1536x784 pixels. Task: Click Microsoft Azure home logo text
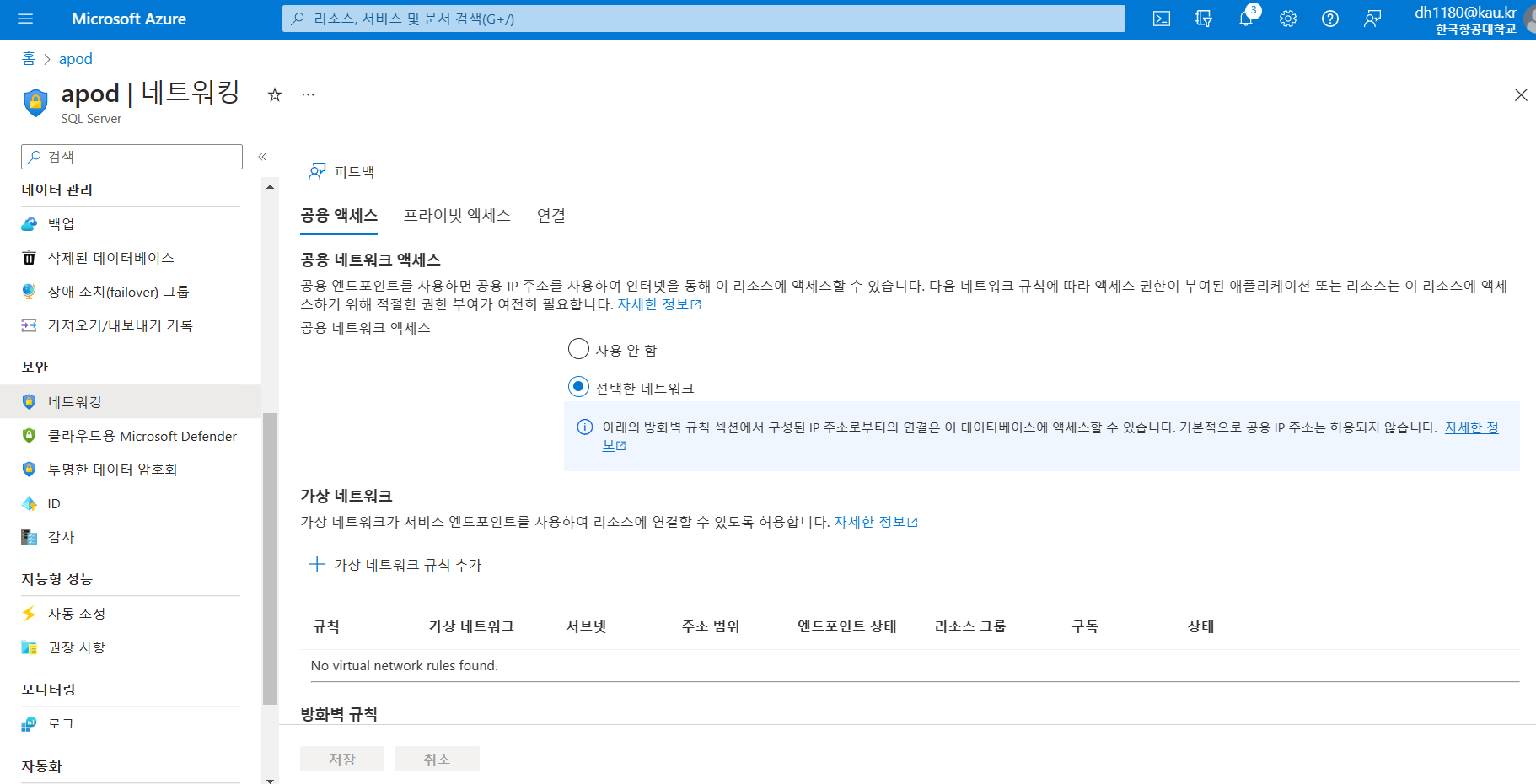click(x=129, y=19)
